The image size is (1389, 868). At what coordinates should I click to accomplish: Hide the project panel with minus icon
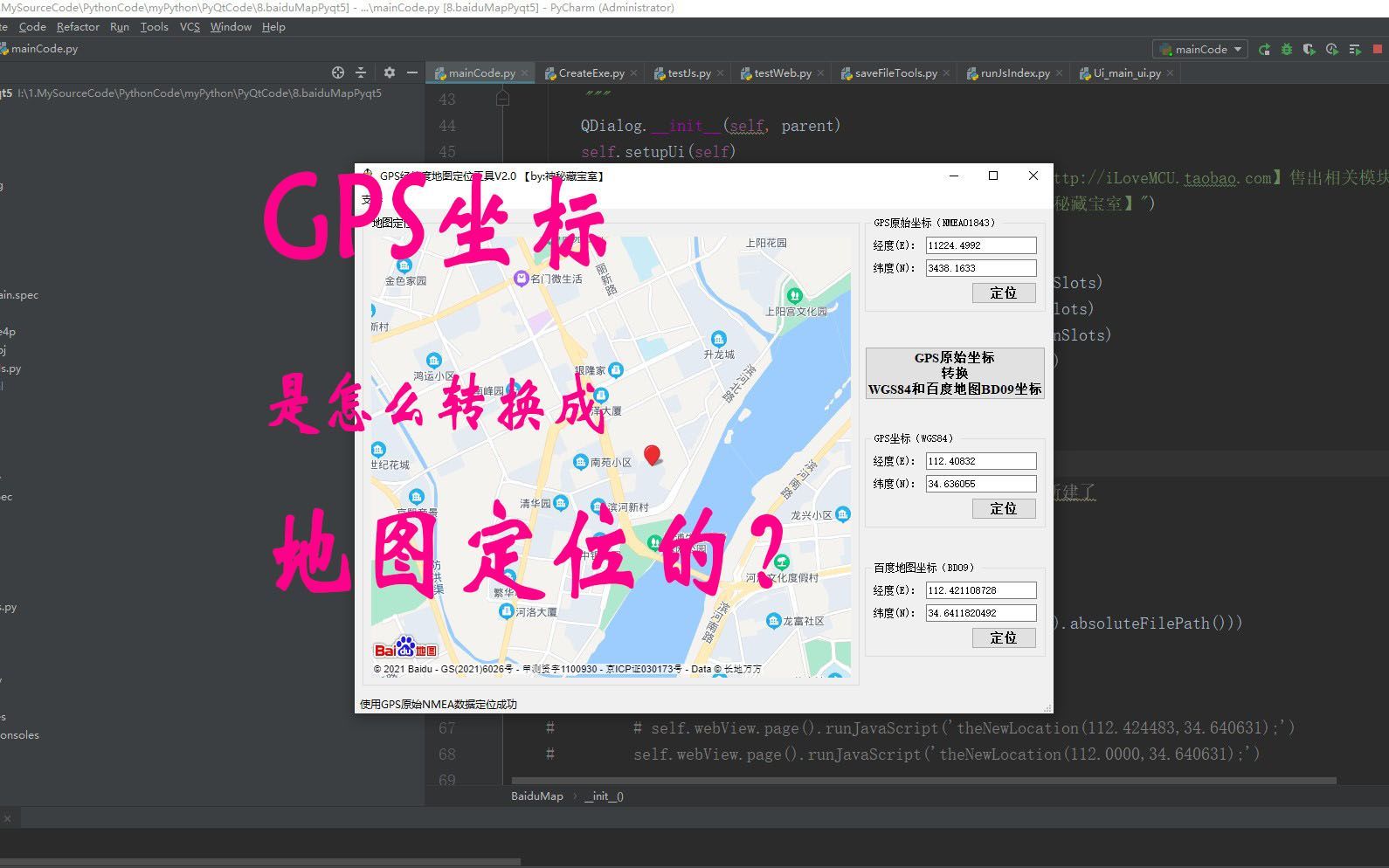[412, 72]
